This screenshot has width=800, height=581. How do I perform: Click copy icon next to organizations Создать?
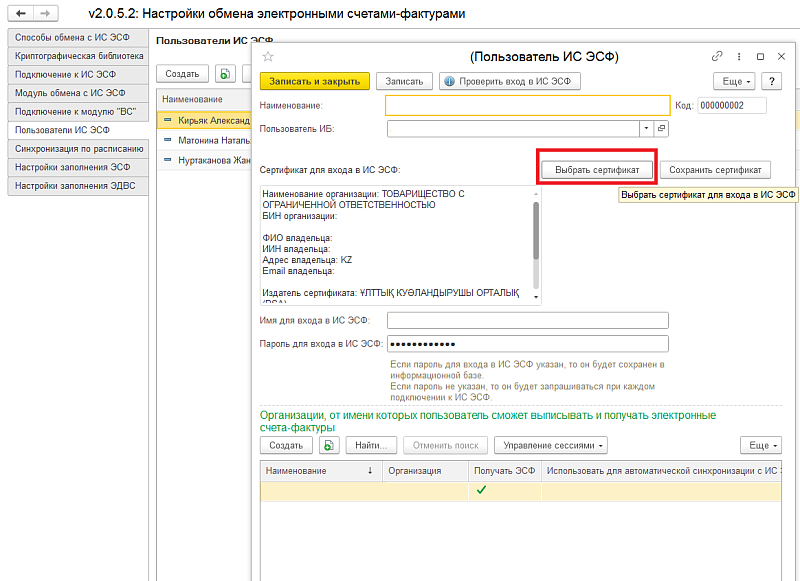click(330, 445)
